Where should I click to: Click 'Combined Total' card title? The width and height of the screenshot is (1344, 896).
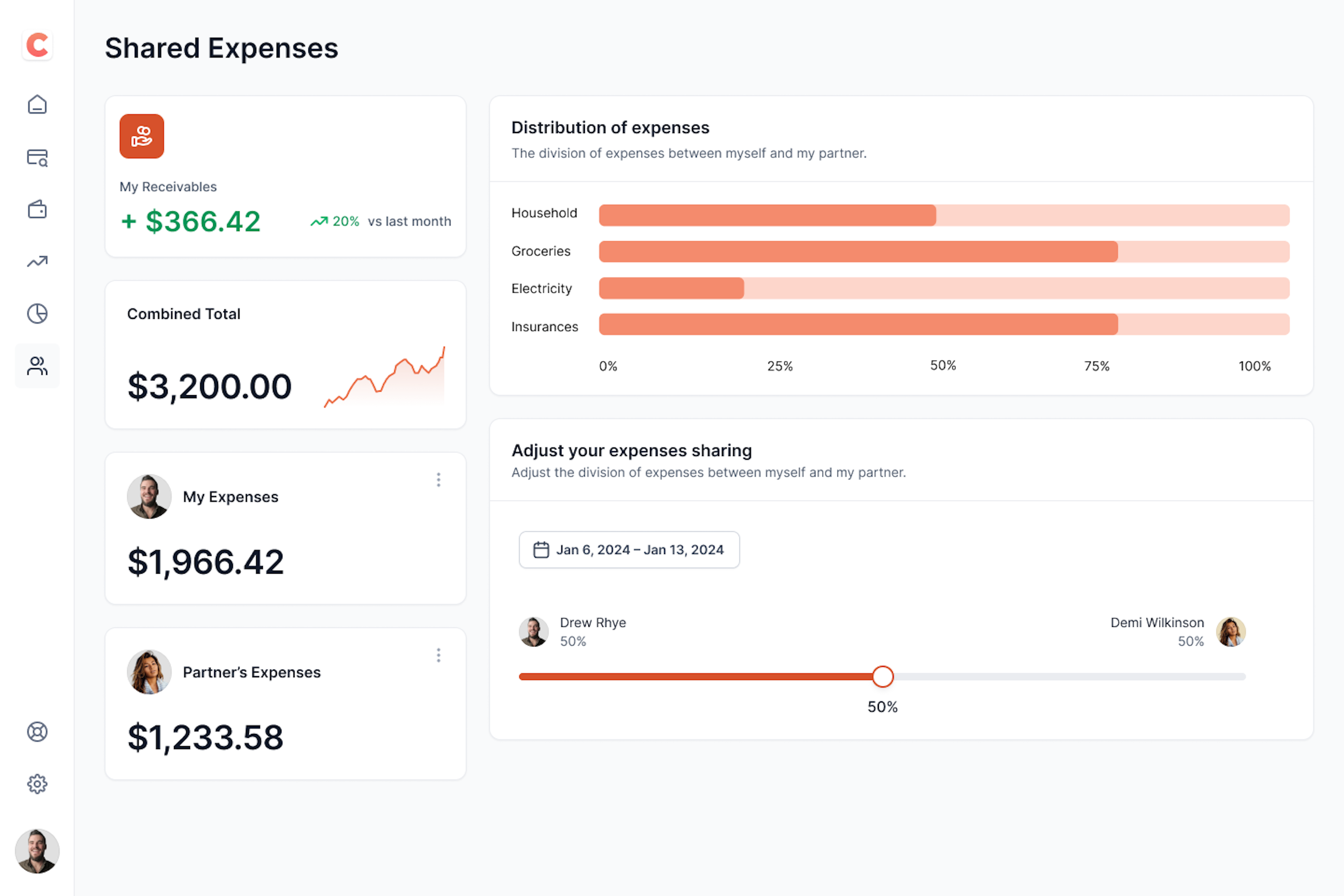click(x=183, y=314)
